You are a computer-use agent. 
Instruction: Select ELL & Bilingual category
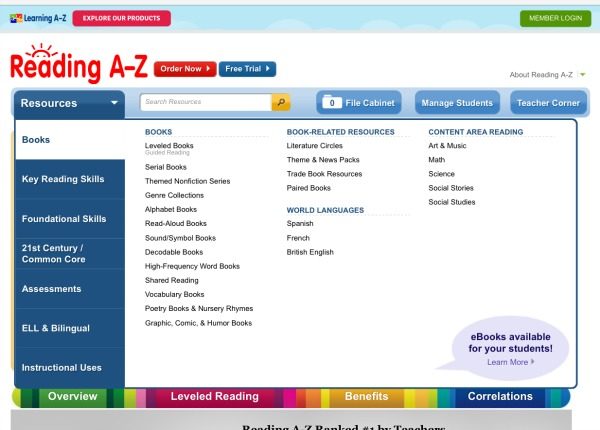click(70, 328)
